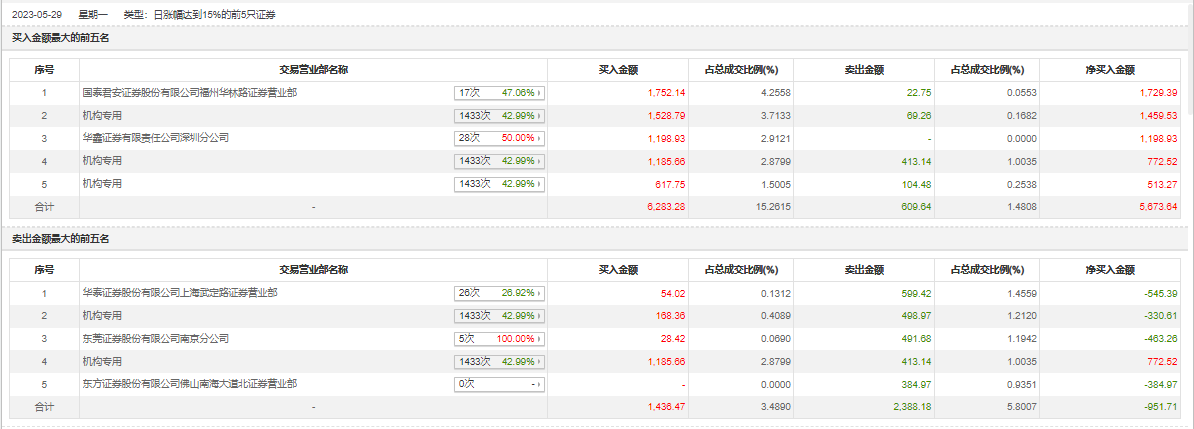Open 东方证券佛山南海大道北证券营业部 link
The width and height of the screenshot is (1194, 429).
pos(189,384)
